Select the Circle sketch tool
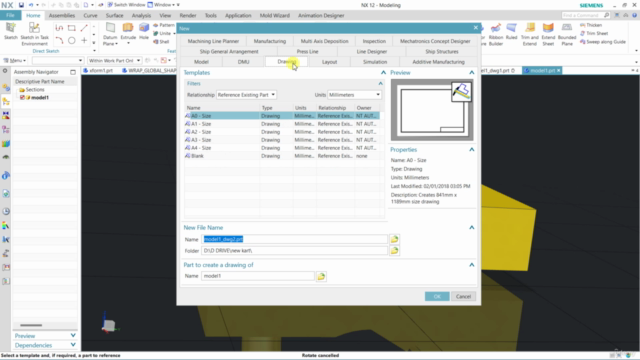 click(71, 40)
